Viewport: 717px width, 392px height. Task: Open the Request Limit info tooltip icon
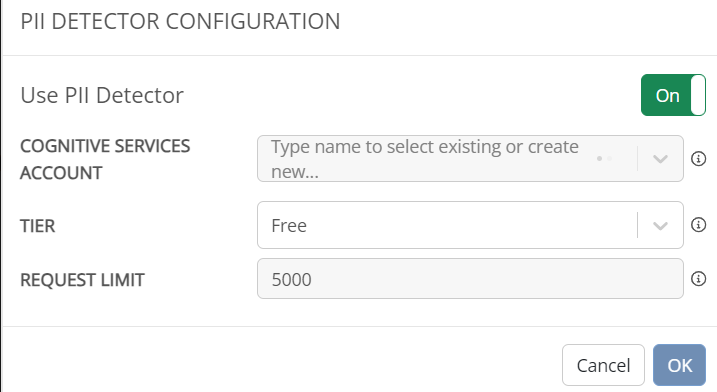click(x=698, y=279)
